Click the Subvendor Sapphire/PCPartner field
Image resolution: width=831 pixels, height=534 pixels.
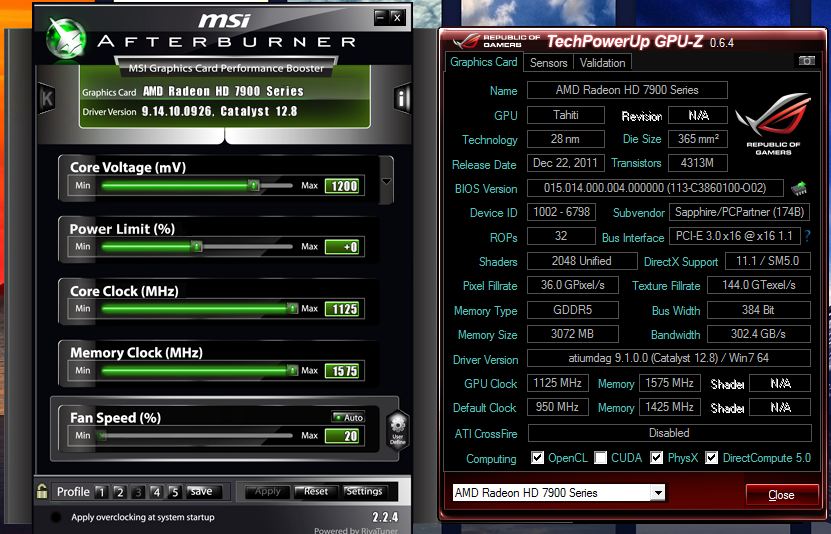[x=739, y=212]
